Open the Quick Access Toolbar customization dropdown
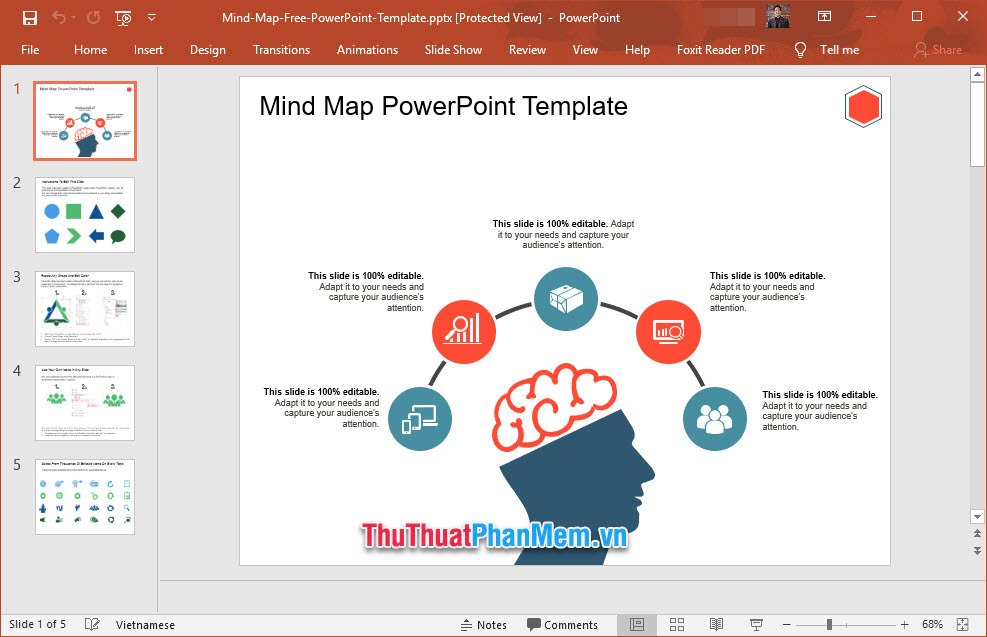The image size is (987, 637). tap(152, 17)
